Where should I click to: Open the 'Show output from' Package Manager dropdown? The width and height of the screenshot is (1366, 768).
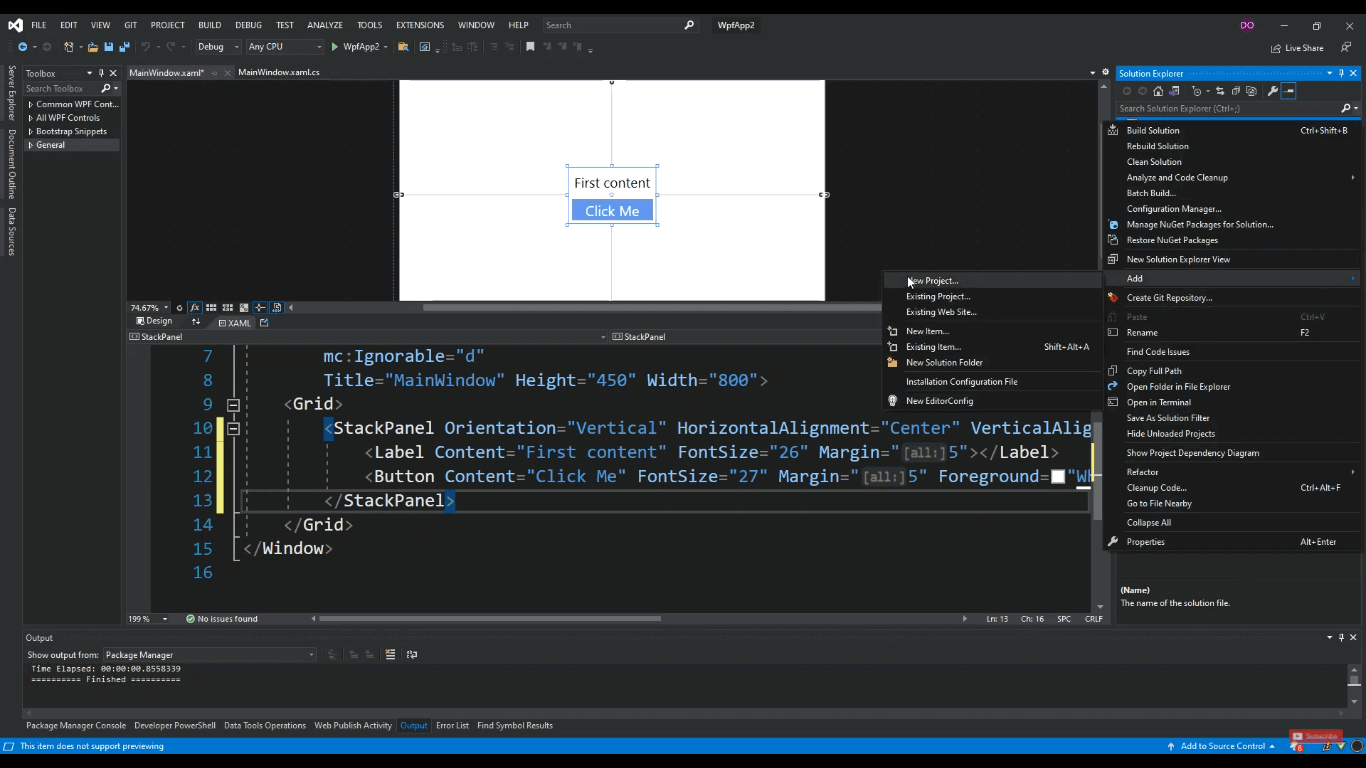tap(209, 654)
